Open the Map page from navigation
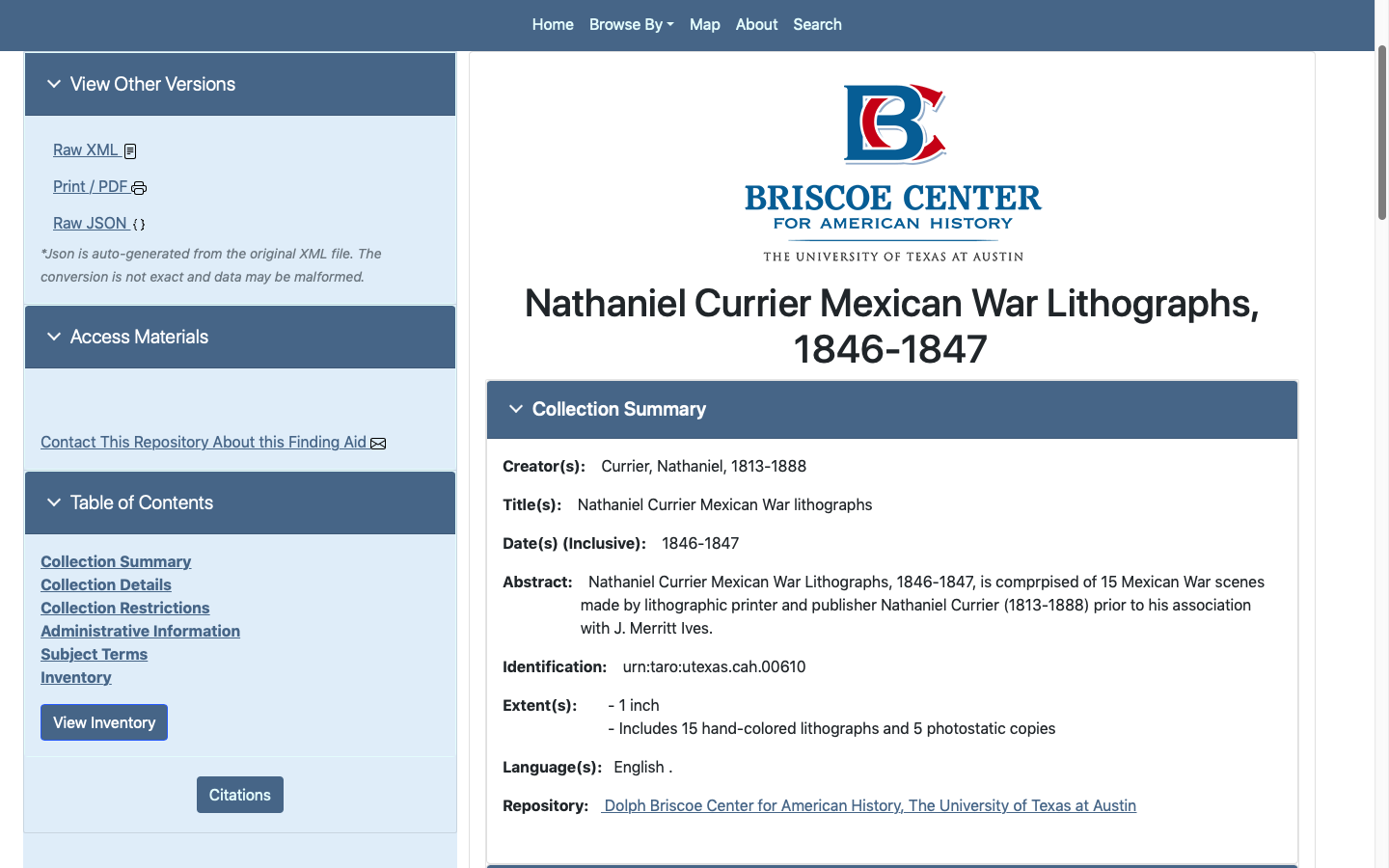This screenshot has height=868, width=1389. tap(704, 25)
